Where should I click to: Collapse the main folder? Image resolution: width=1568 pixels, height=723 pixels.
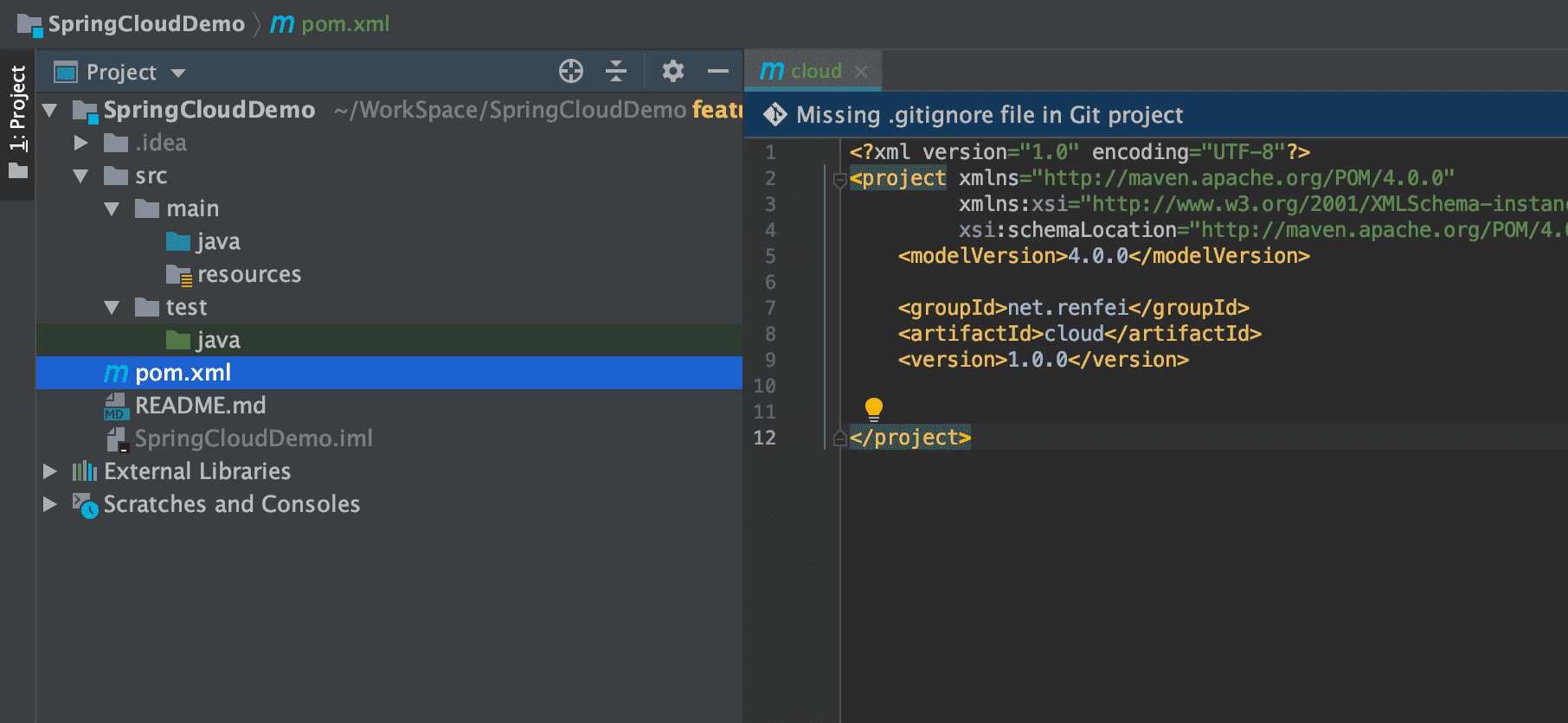coord(112,208)
